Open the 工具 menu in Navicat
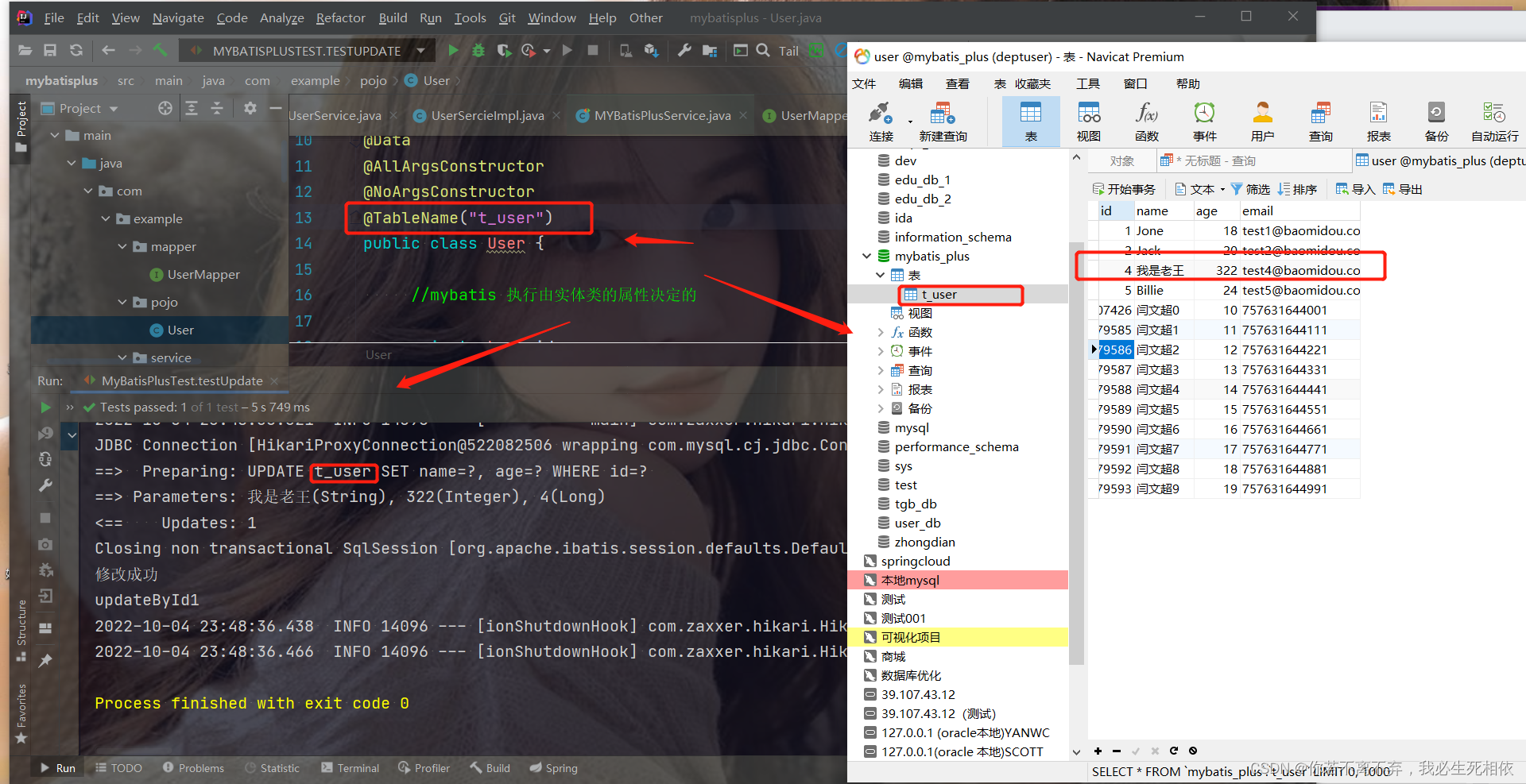Image resolution: width=1526 pixels, height=784 pixels. (1088, 83)
